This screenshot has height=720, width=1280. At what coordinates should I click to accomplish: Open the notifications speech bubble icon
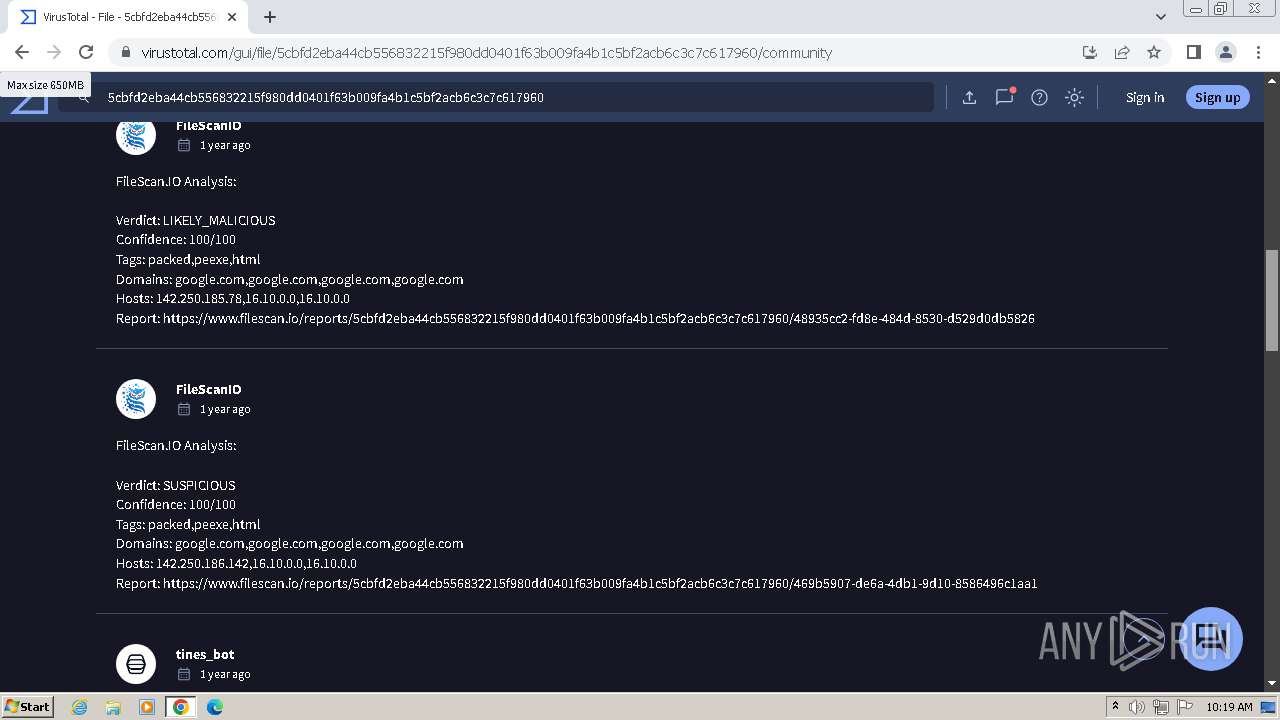(1004, 97)
